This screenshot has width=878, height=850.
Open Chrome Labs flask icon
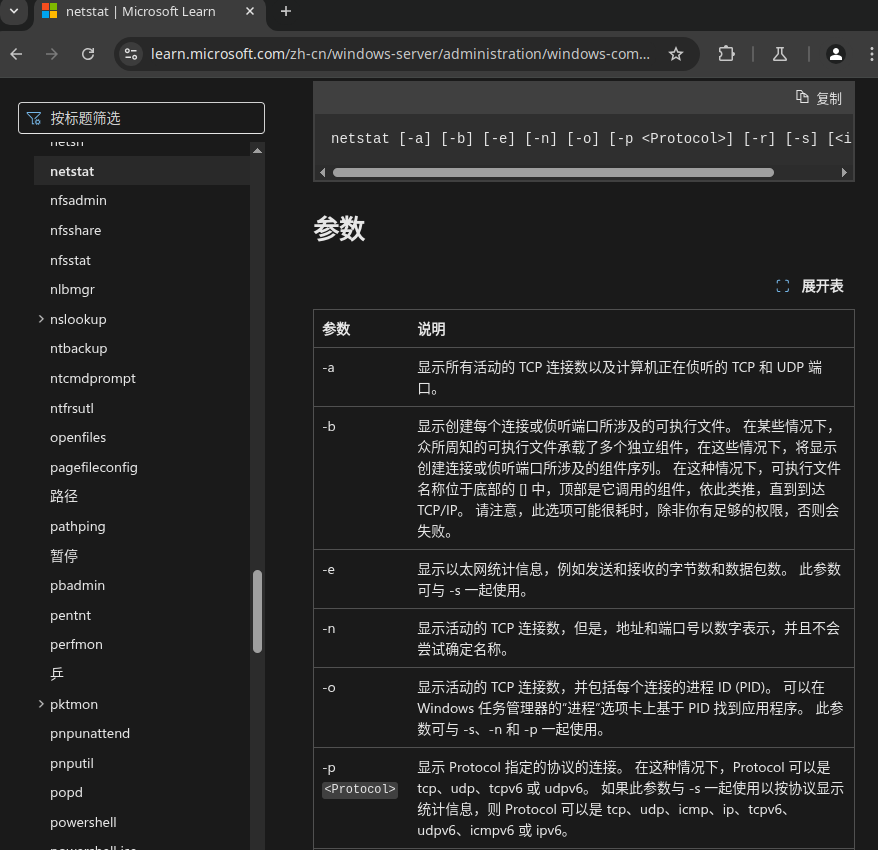779,54
